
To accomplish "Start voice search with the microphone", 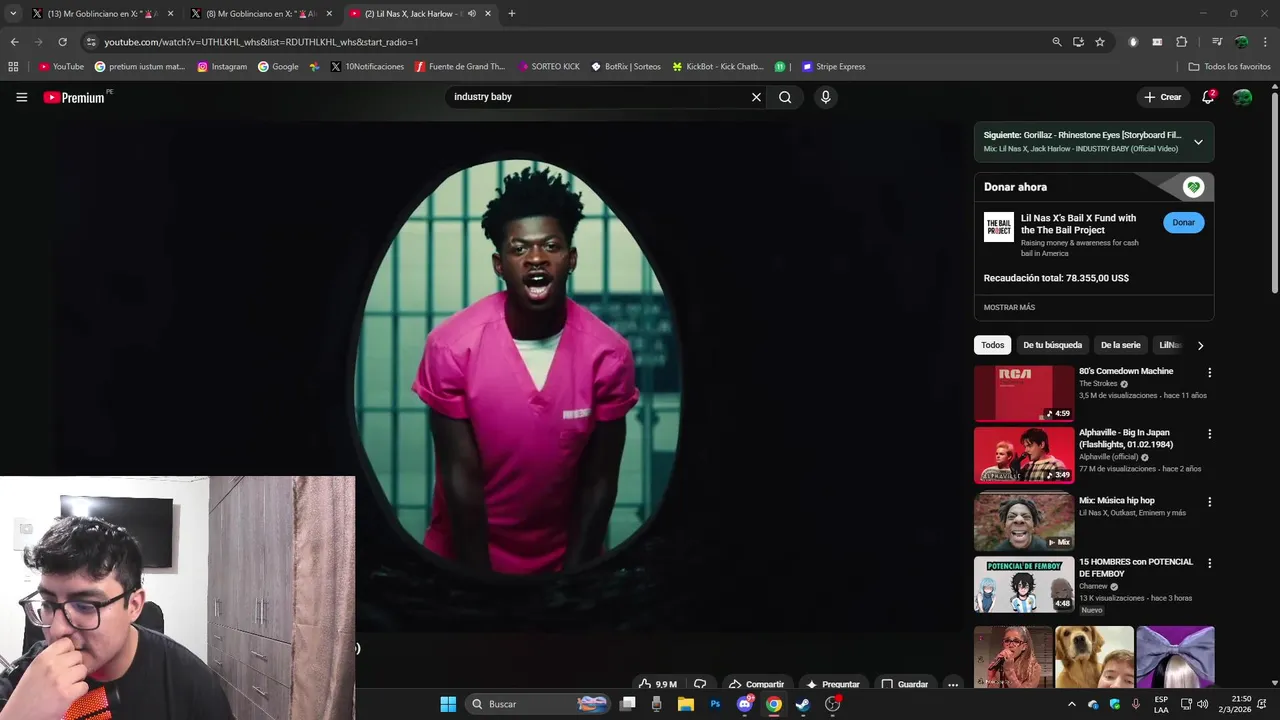I will (x=825, y=97).
